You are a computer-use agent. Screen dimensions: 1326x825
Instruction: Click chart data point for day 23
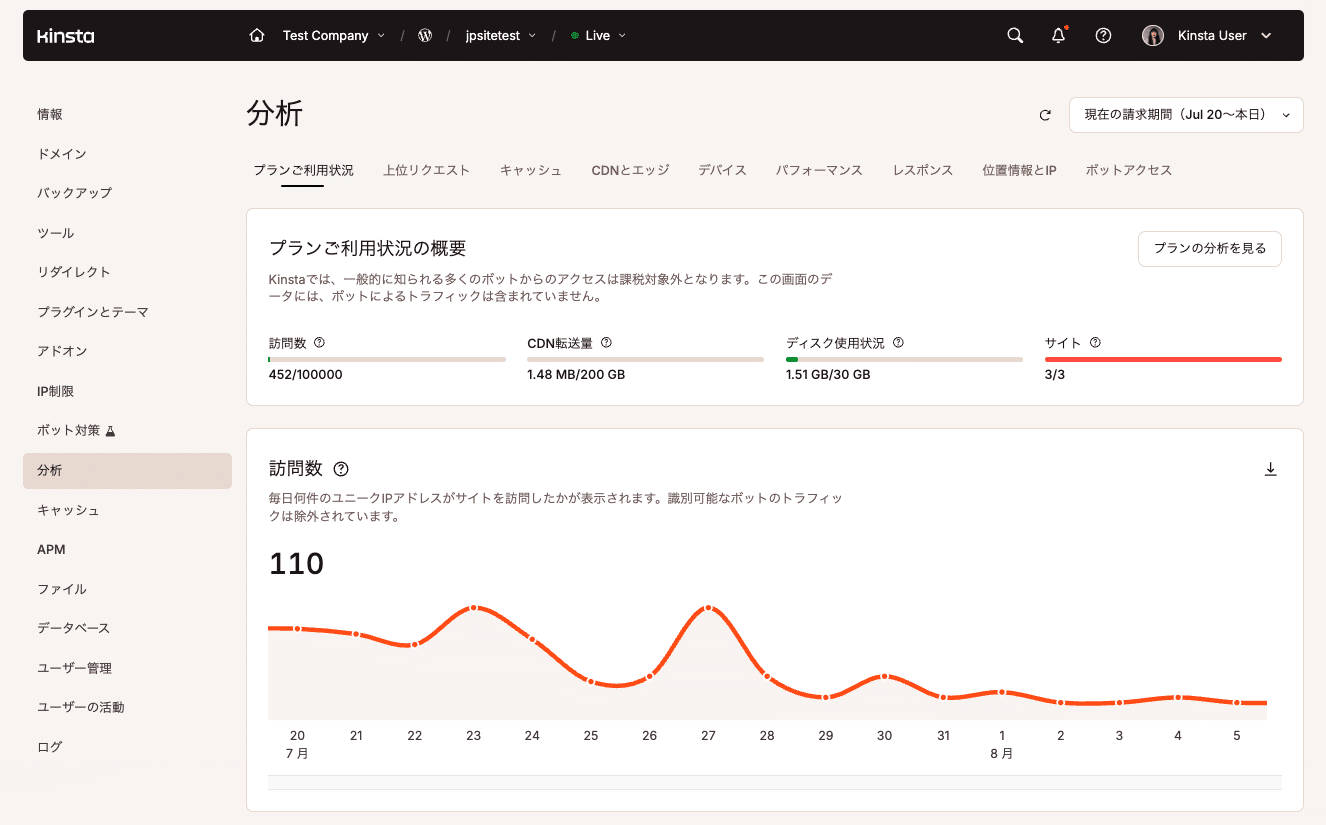tap(473, 608)
